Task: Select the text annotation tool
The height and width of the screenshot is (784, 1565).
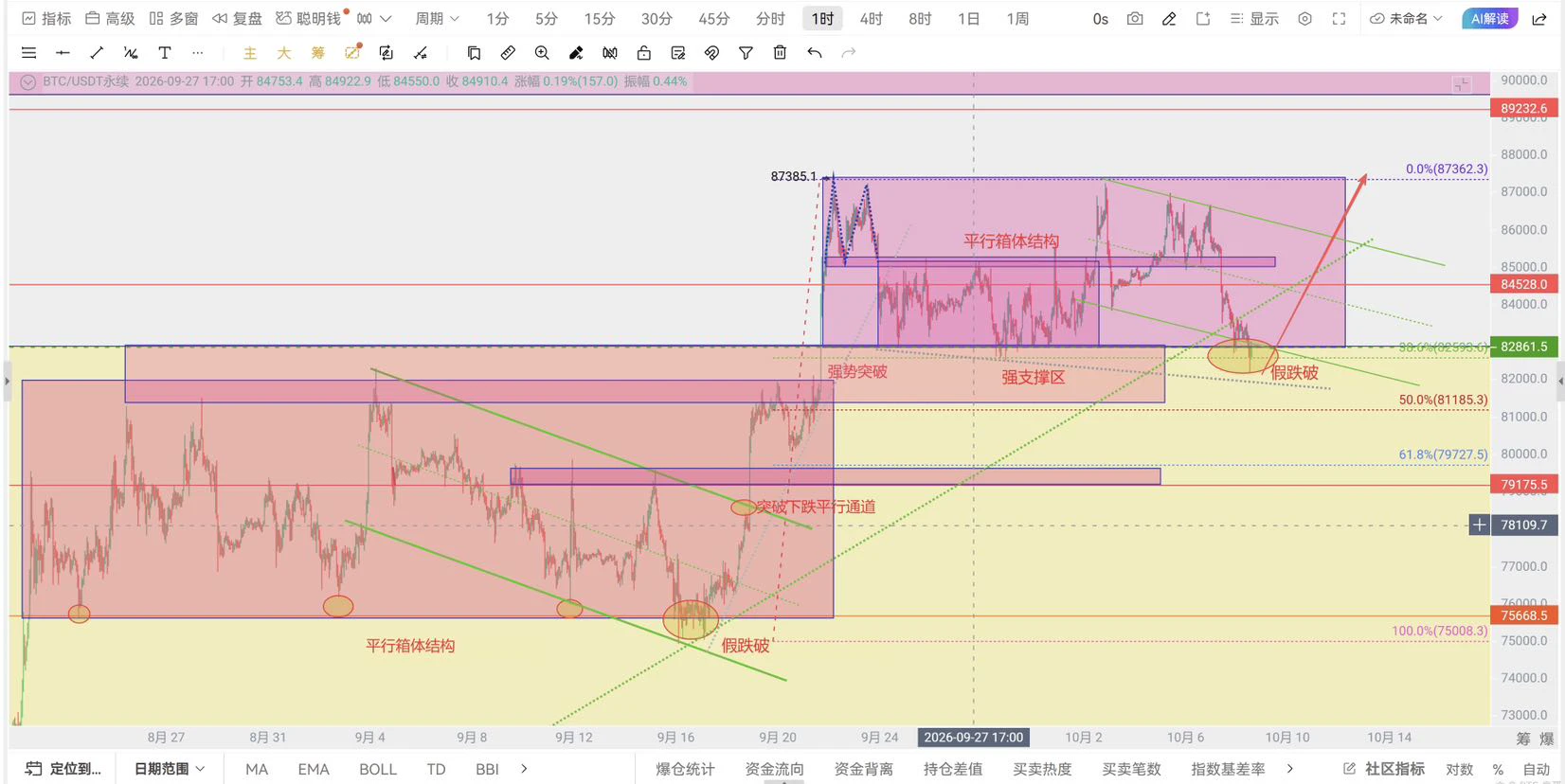Action: point(164,53)
